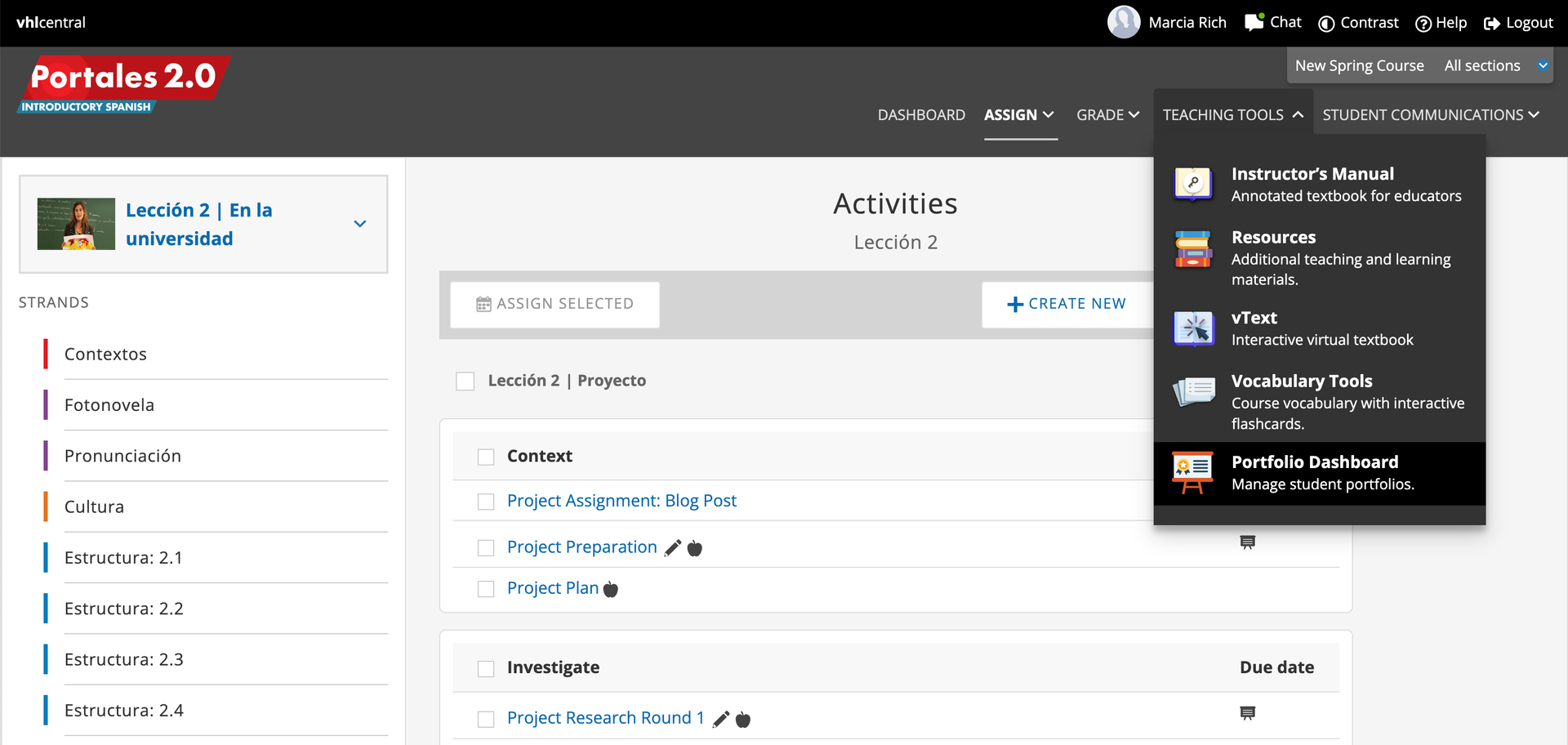
Task: Click Marcia Rich's profile avatar
Action: tap(1124, 22)
